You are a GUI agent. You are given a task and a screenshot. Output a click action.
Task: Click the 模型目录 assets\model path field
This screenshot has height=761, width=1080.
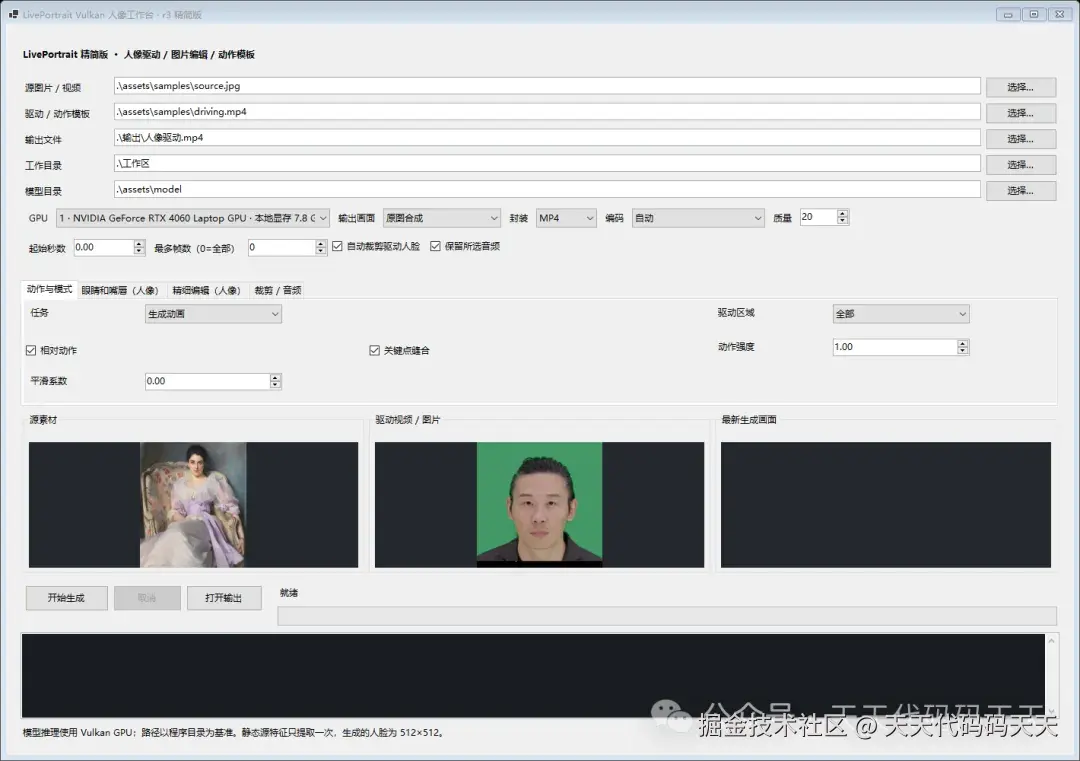[547, 189]
